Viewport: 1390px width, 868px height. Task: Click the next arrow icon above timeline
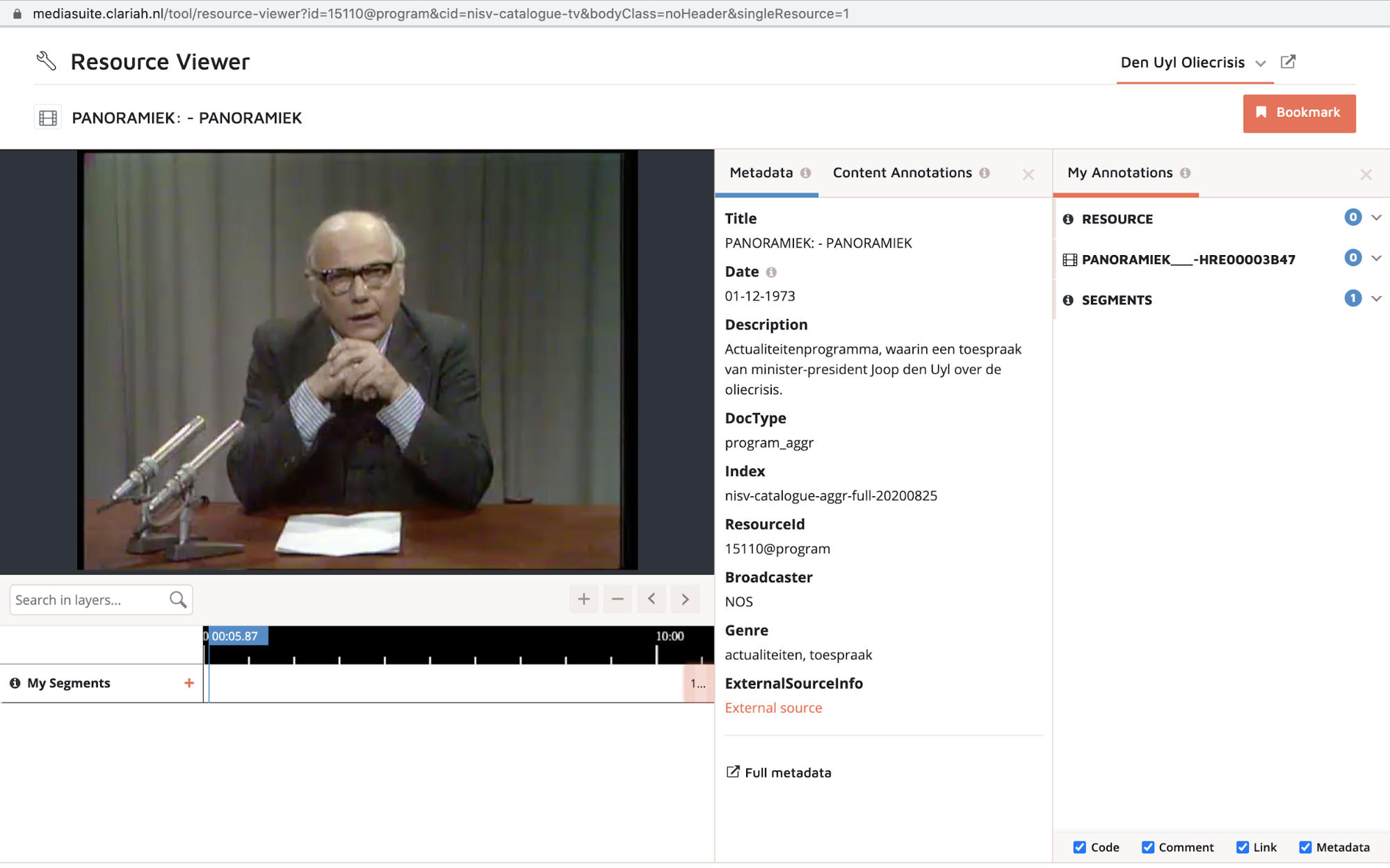[685, 599]
